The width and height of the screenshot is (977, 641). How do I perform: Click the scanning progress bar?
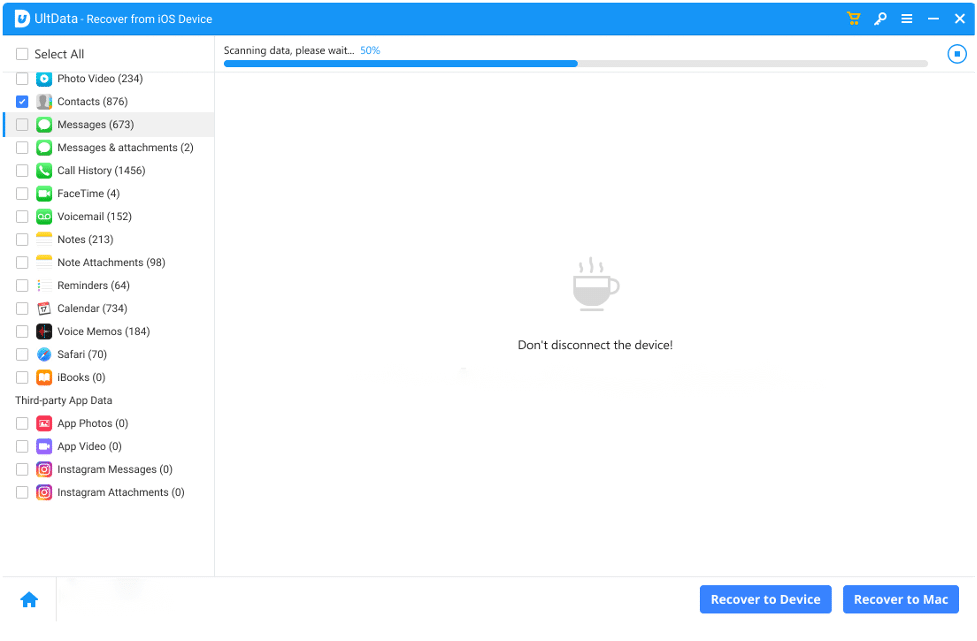click(575, 64)
